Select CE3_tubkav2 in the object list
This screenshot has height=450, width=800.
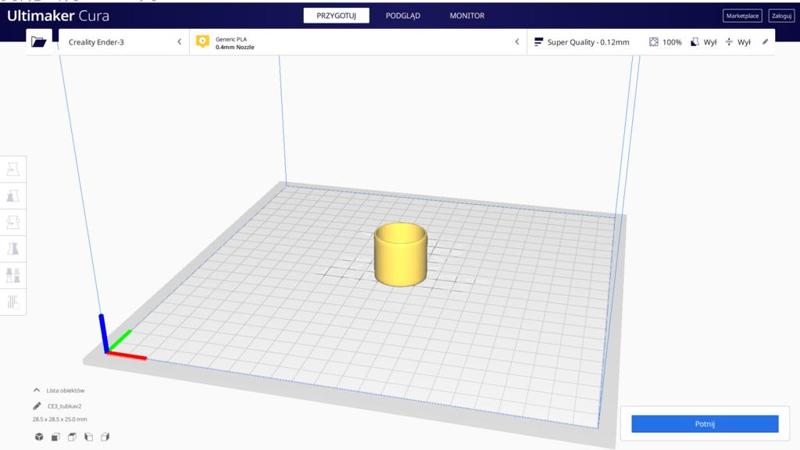click(64, 406)
